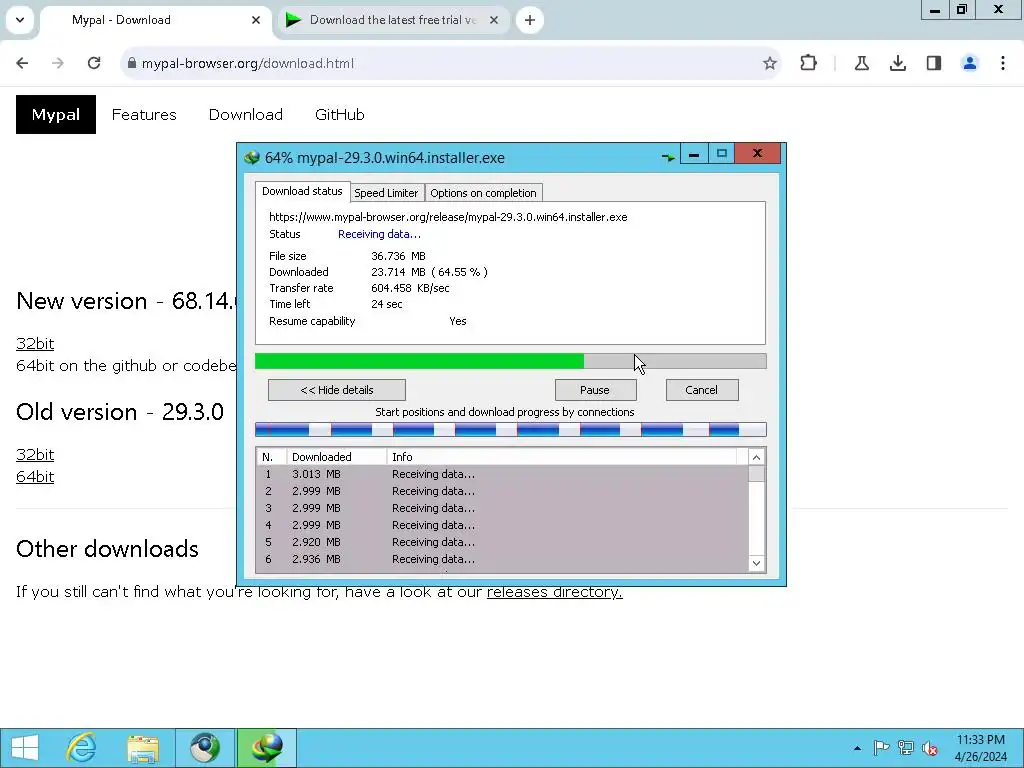Reload the Mypal download page

pos(94,63)
